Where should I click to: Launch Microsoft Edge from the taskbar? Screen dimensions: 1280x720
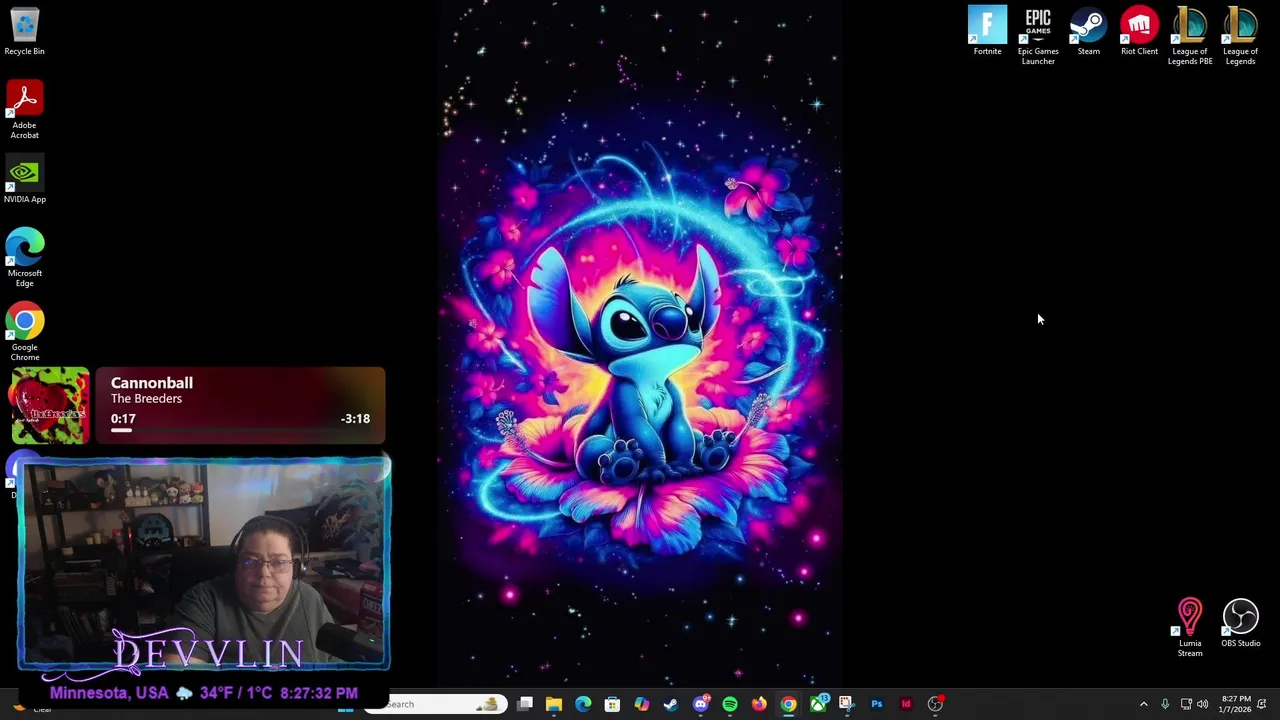(x=583, y=704)
